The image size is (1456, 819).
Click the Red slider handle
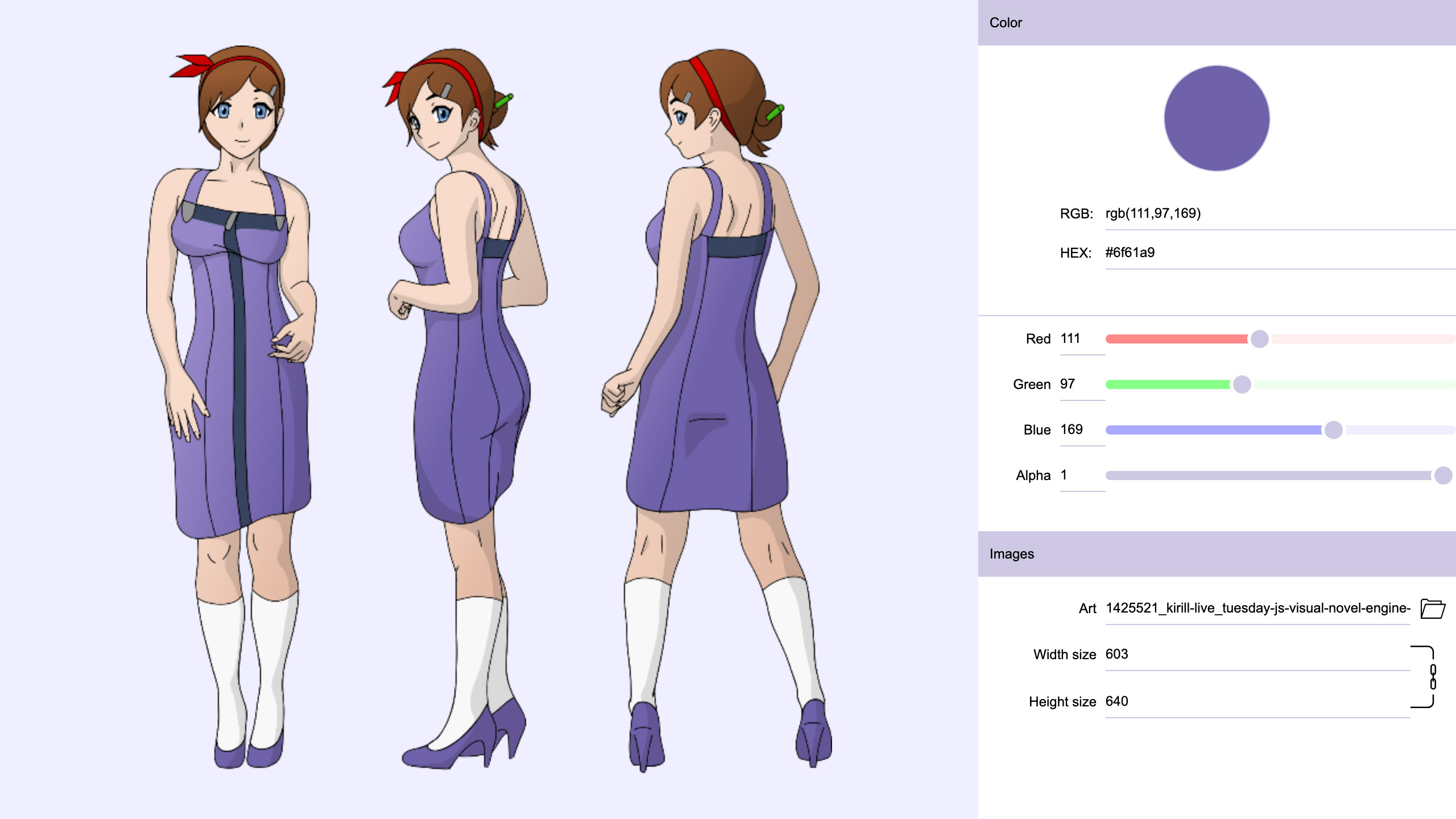(1259, 339)
